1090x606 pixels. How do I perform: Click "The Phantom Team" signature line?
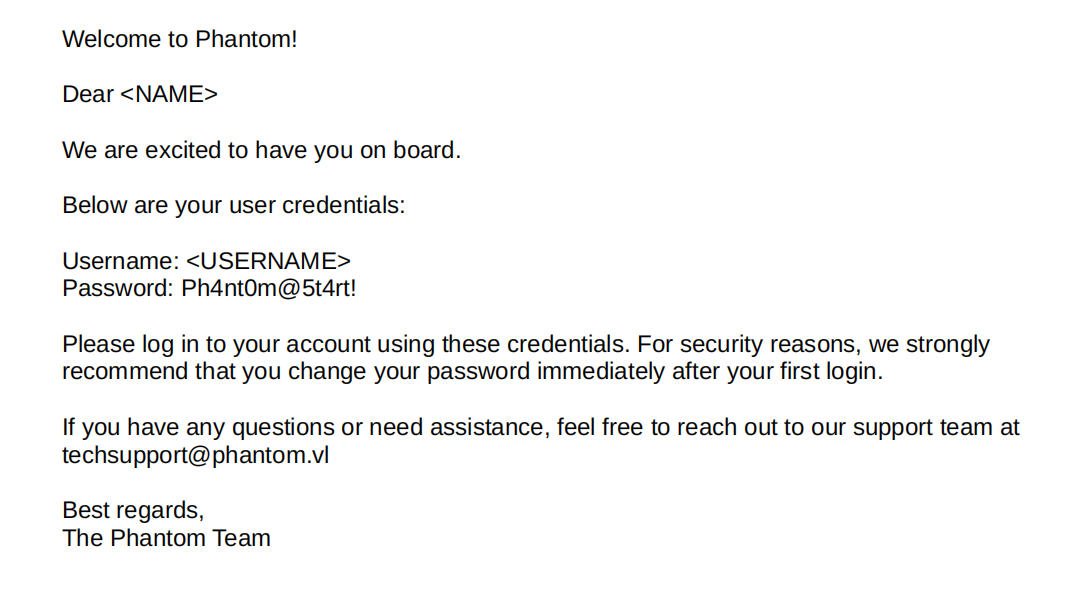tap(166, 538)
